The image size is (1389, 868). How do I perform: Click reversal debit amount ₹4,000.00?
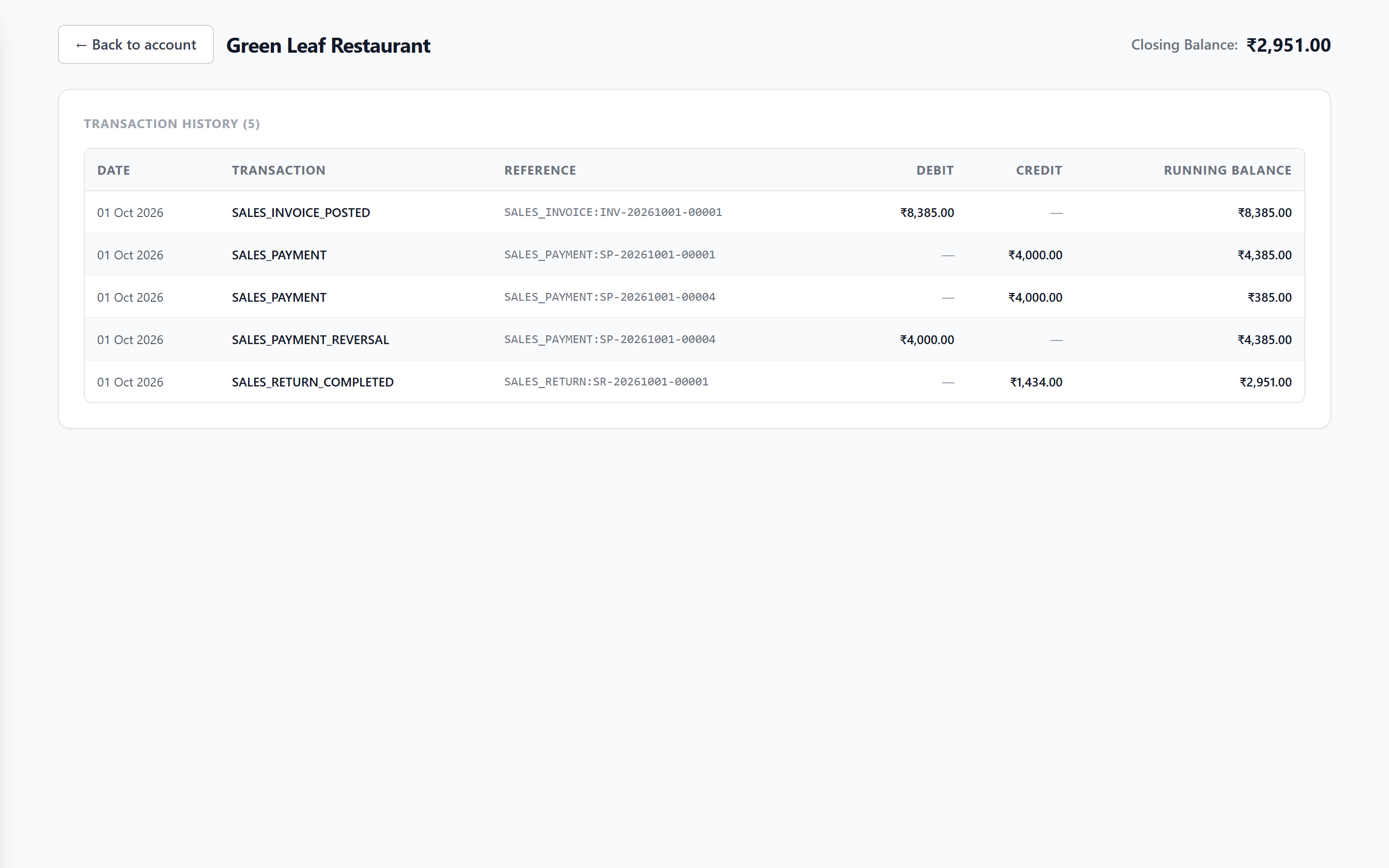tap(927, 340)
